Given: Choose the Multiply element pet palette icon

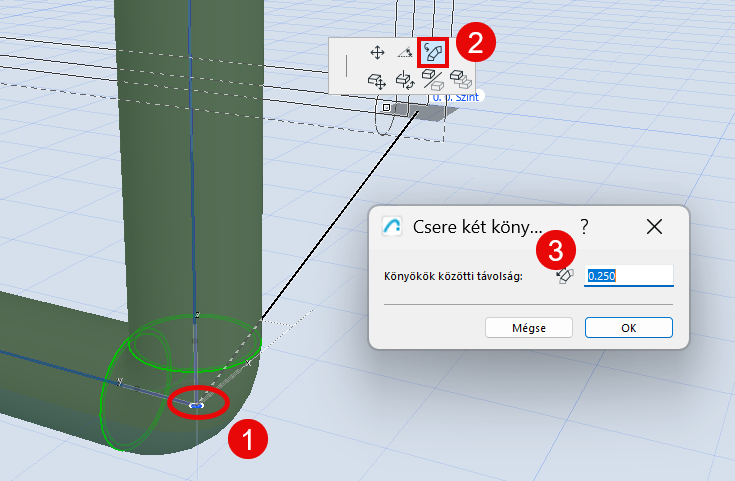Looking at the screenshot, I should point(461,80).
